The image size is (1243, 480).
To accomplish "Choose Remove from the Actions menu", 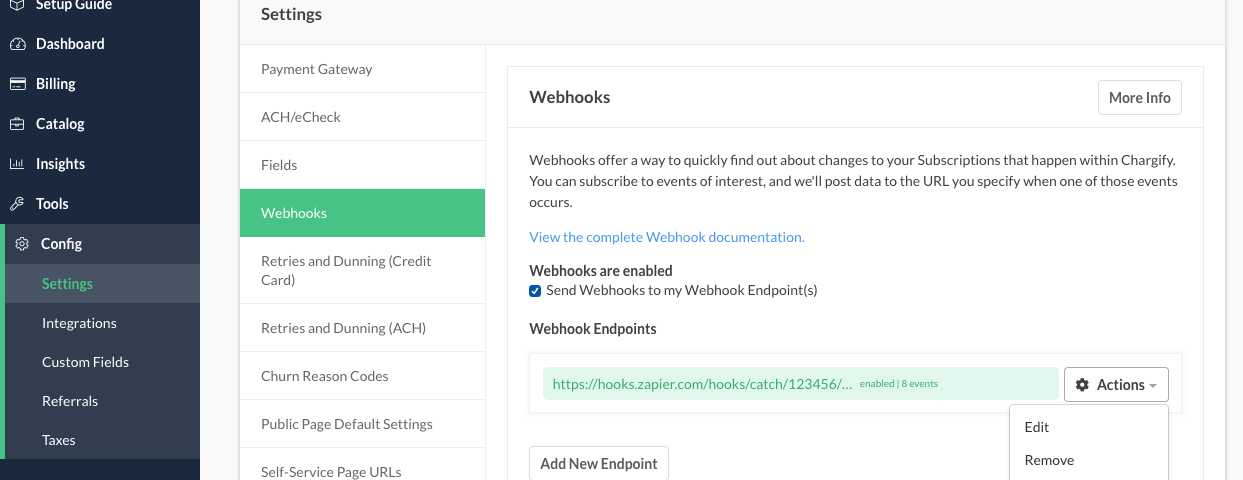I will (x=1049, y=460).
